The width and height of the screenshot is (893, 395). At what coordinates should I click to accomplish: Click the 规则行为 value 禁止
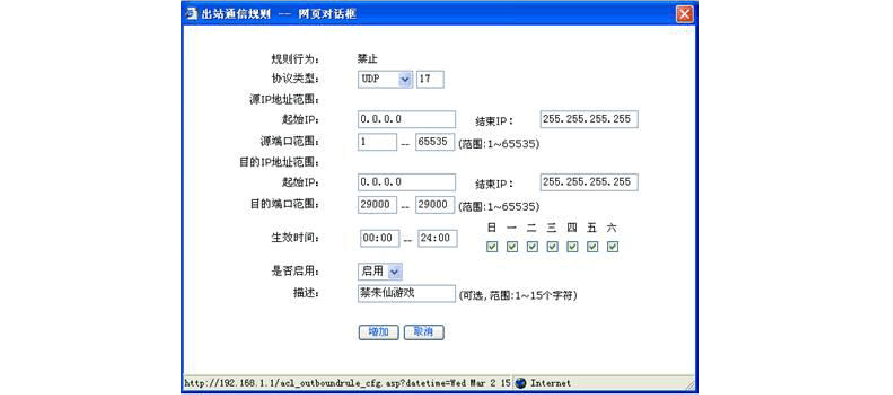click(x=367, y=58)
